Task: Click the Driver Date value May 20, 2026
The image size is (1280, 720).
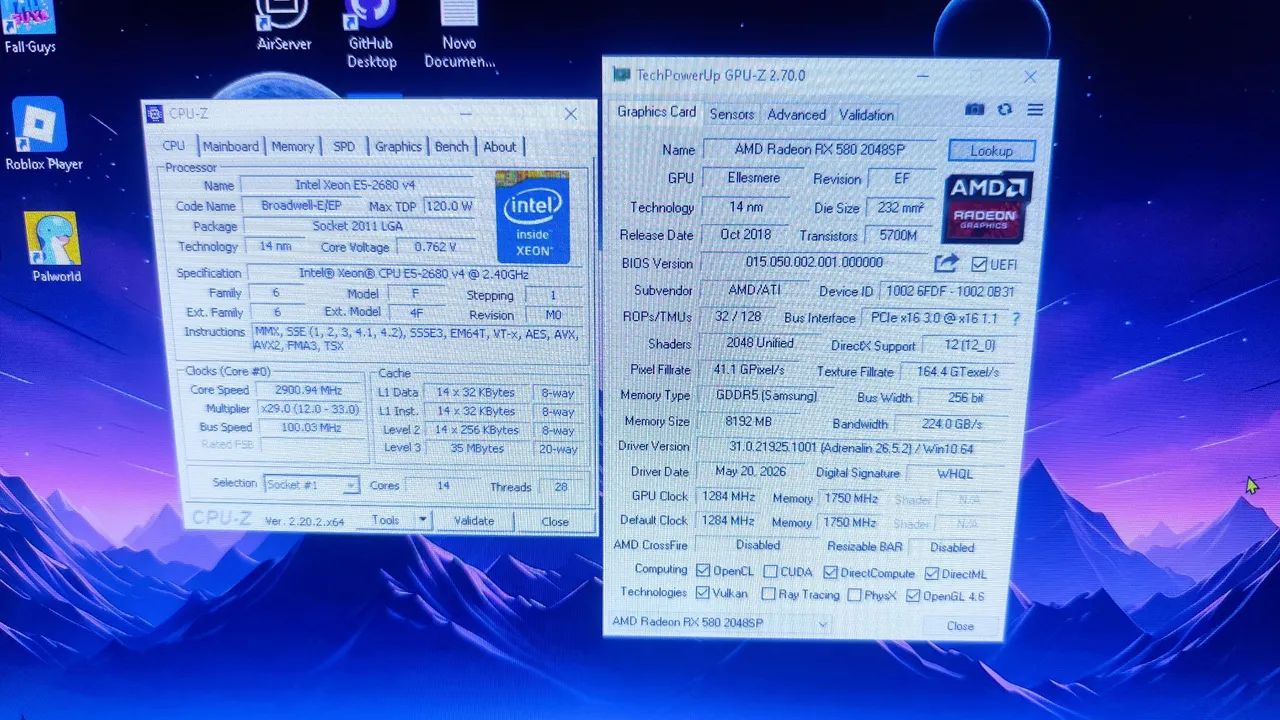Action: (750, 471)
